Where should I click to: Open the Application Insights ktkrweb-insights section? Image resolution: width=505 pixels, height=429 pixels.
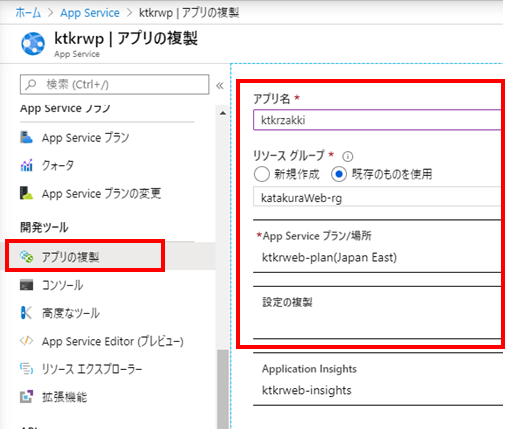(378, 379)
